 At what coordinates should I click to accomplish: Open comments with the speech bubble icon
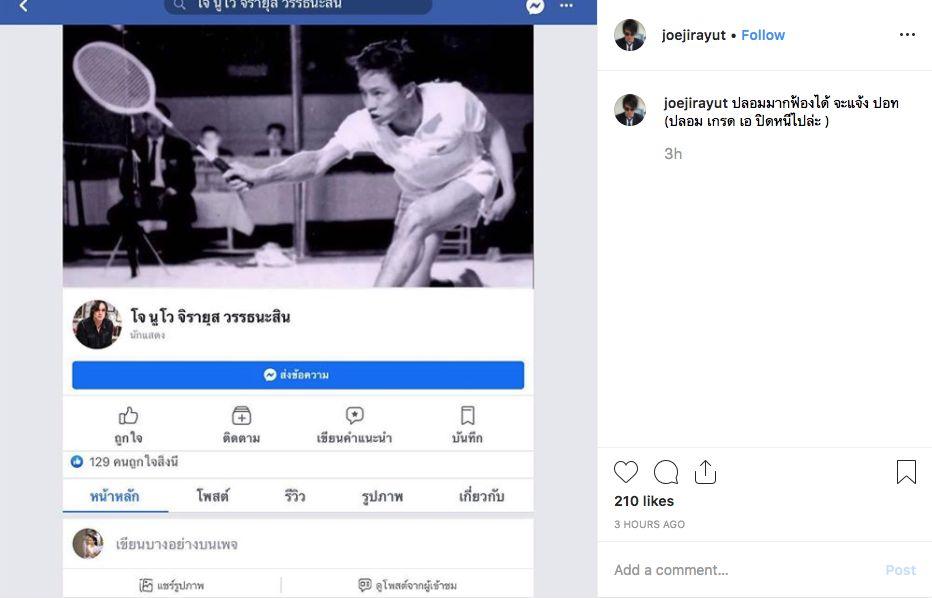click(x=666, y=472)
